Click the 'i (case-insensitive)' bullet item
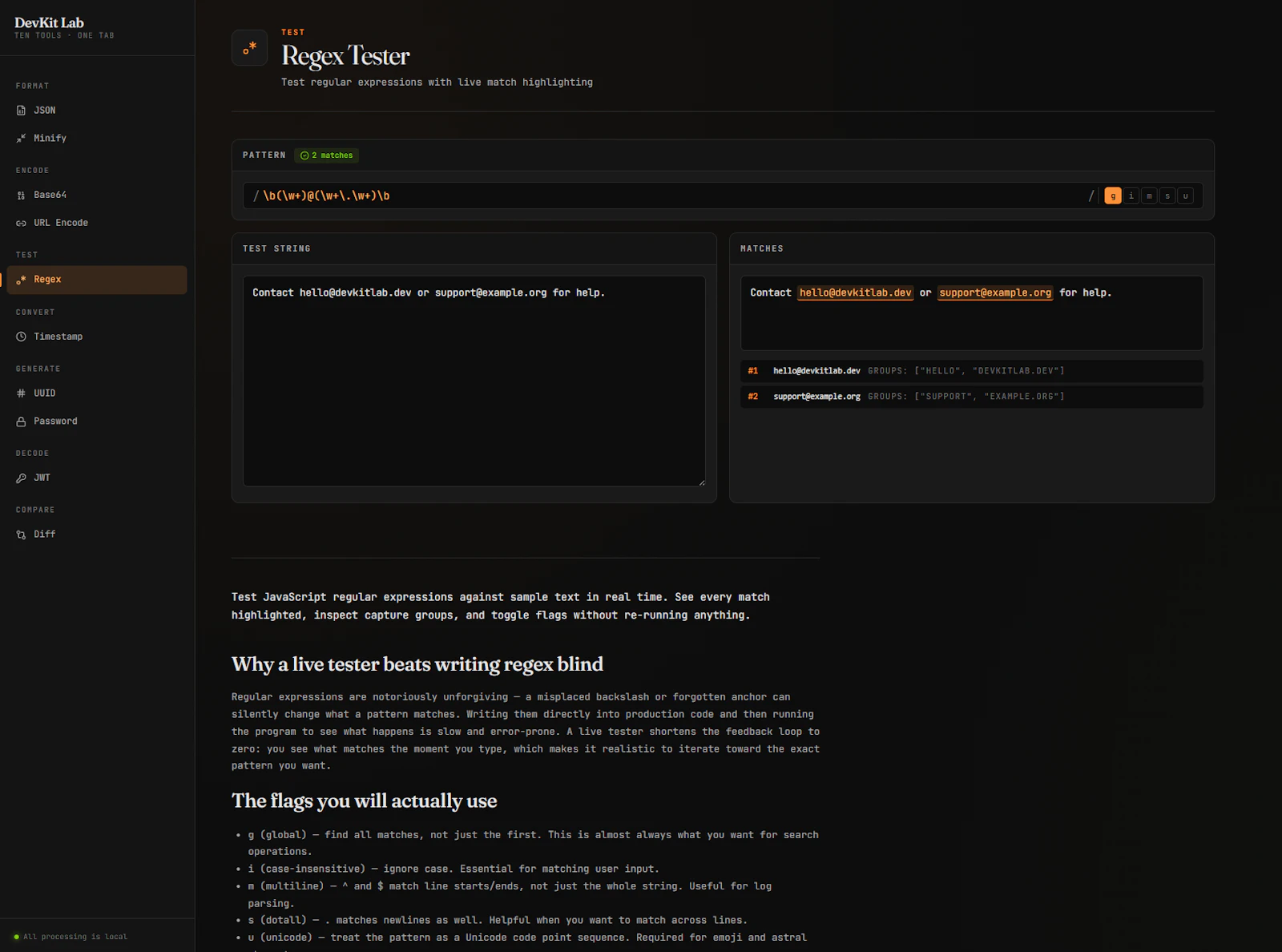The height and width of the screenshot is (952, 1282). coord(454,869)
